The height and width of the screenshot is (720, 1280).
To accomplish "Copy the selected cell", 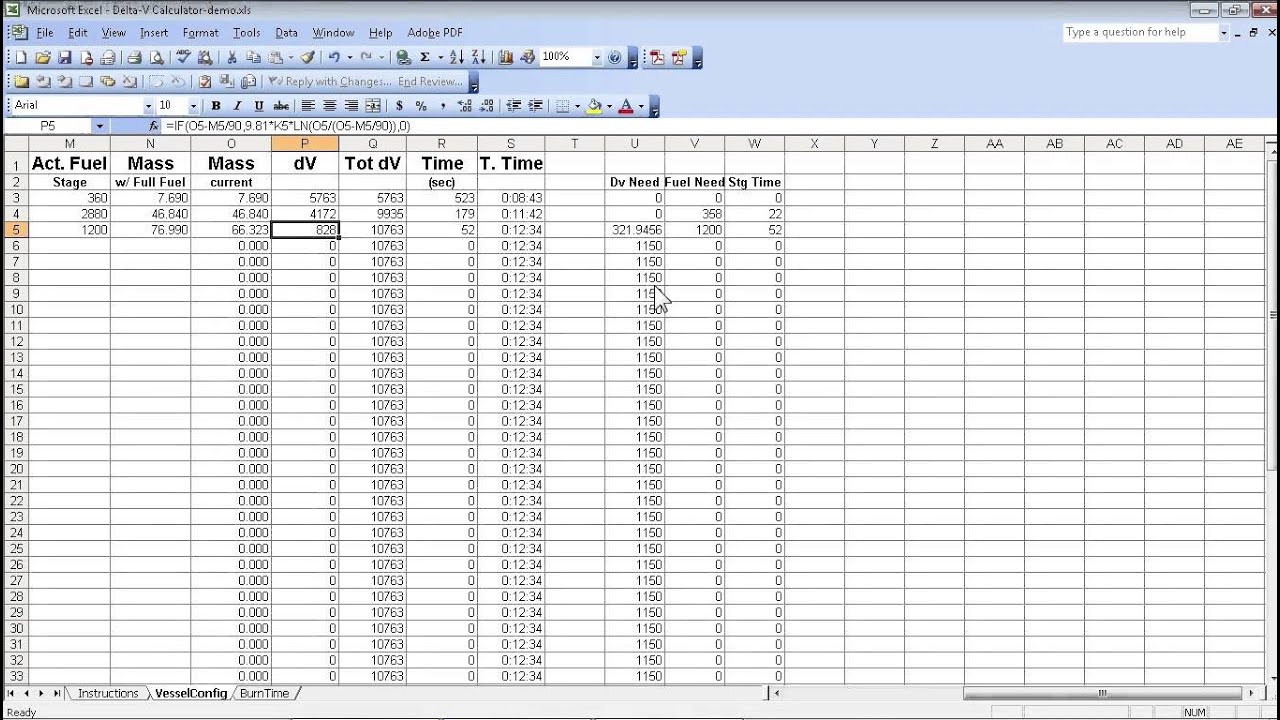I will click(x=253, y=58).
